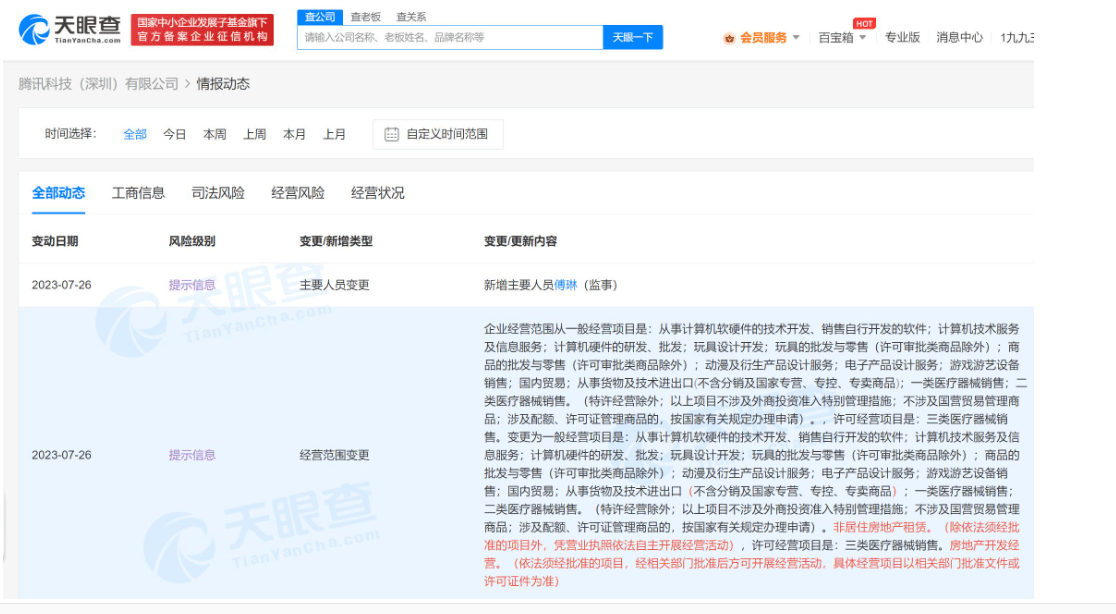Switch to 经营状况 tab

377,194
